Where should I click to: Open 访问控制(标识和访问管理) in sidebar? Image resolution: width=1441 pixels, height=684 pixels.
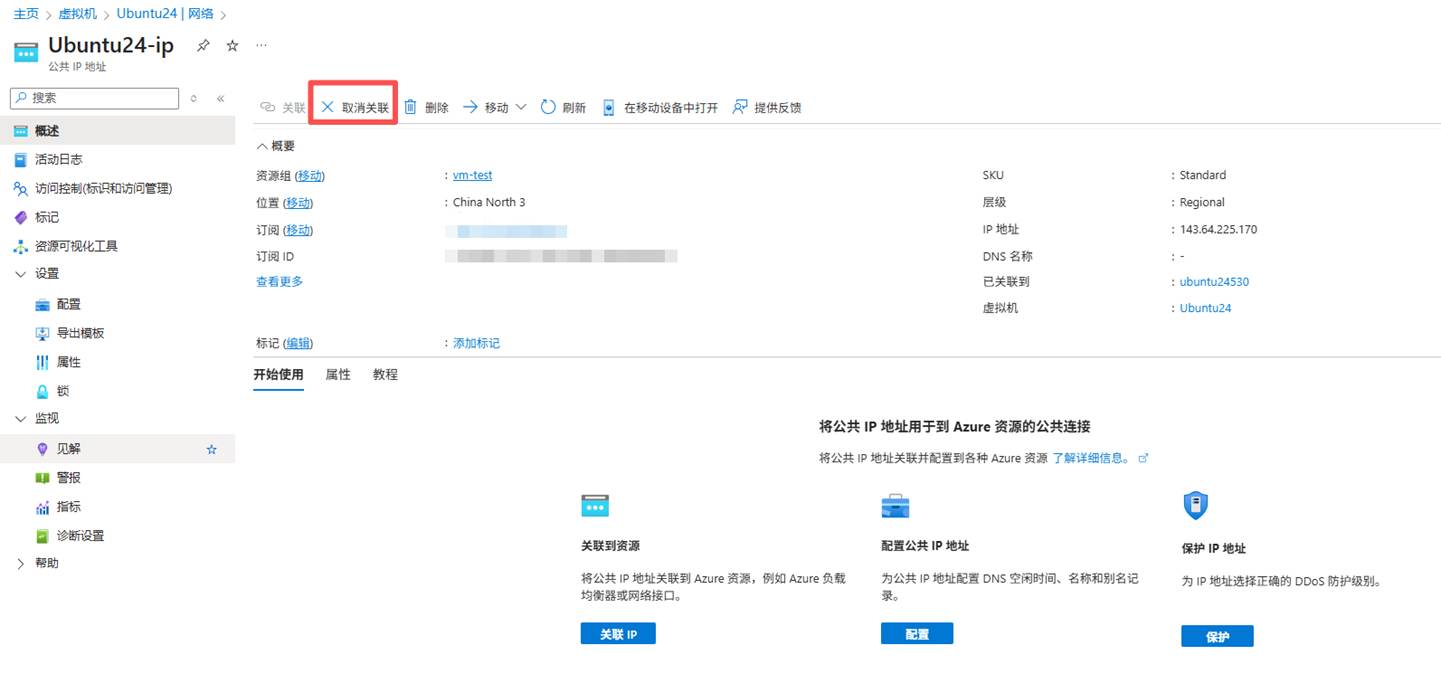103,189
